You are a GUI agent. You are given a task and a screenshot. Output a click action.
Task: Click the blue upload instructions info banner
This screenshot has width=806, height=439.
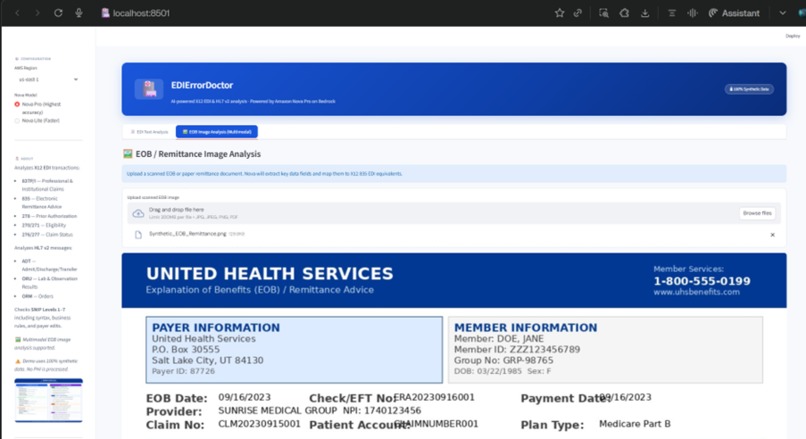454,174
